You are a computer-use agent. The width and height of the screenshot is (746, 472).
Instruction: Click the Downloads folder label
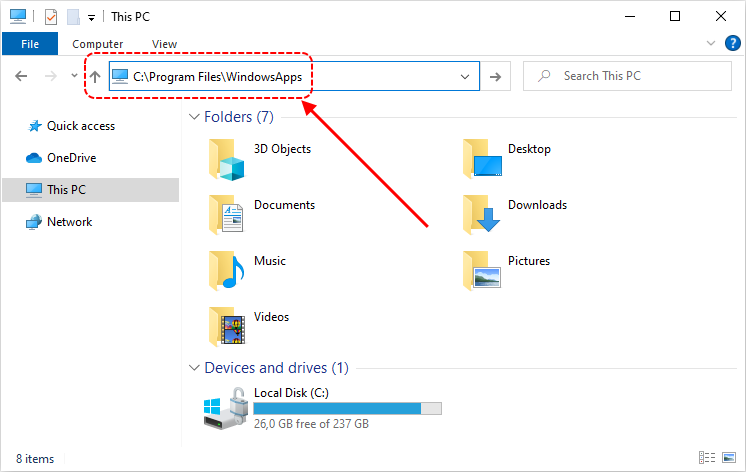coord(538,205)
